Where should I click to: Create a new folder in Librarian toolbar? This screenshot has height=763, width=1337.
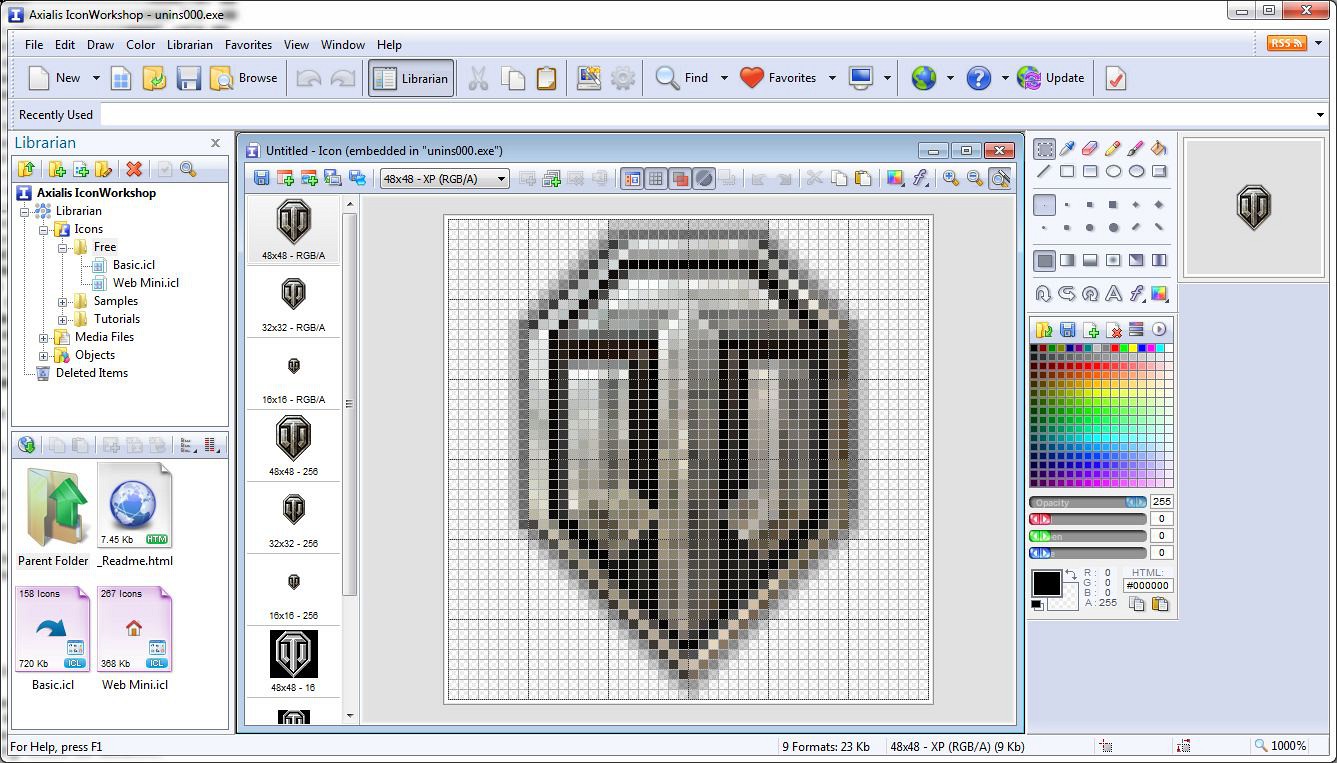click(57, 170)
